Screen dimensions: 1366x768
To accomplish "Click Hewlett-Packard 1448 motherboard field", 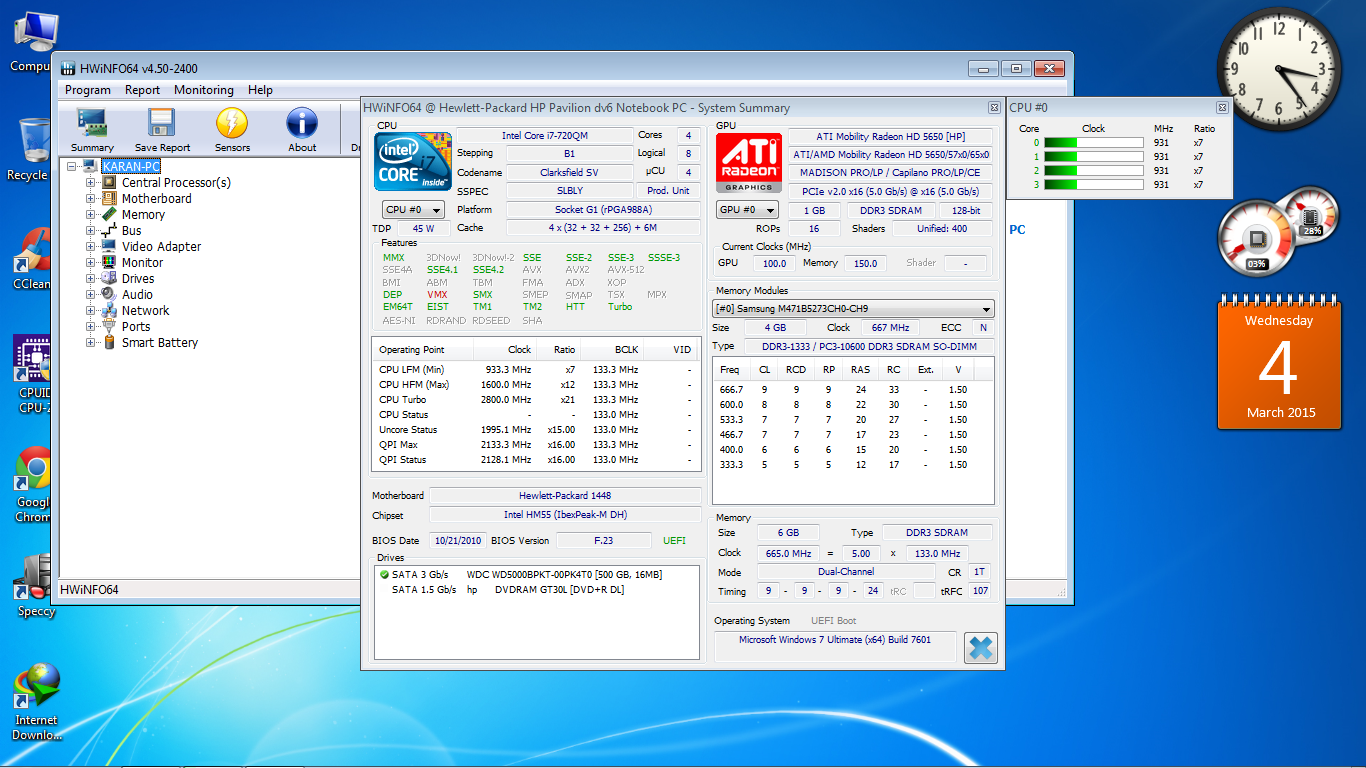I will tap(565, 495).
